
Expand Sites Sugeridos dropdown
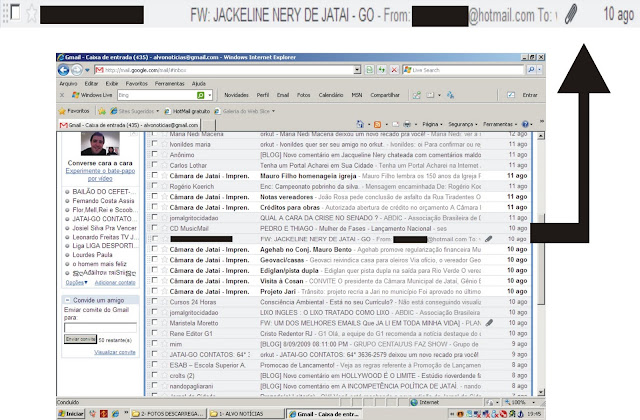pyautogui.click(x=158, y=111)
